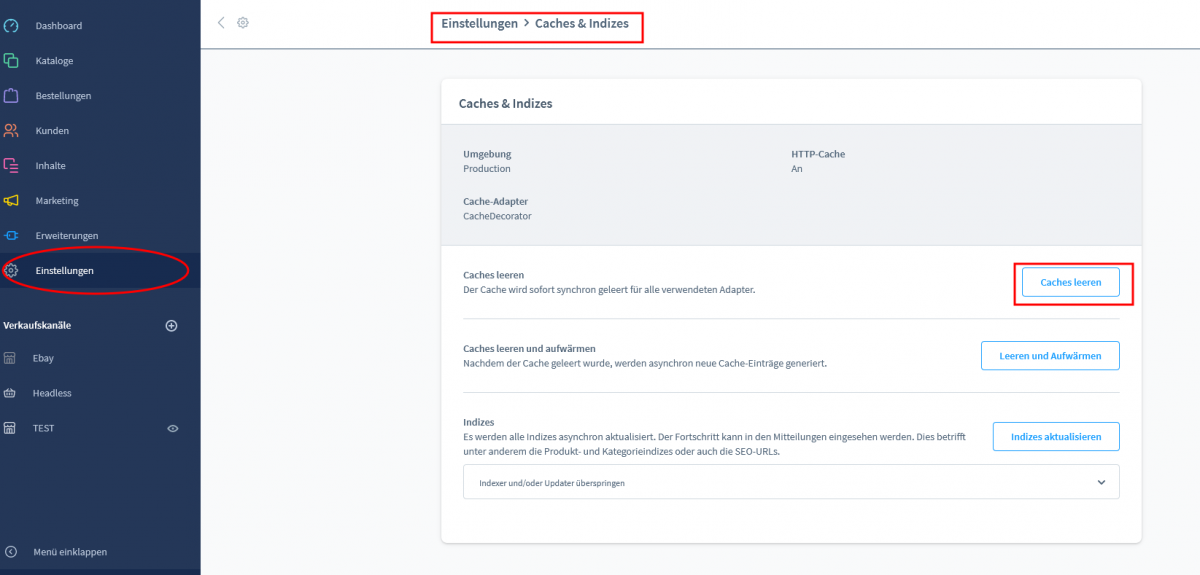Click the Erweiterungen plug icon
Screen dimensions: 1200x575
(11, 236)
